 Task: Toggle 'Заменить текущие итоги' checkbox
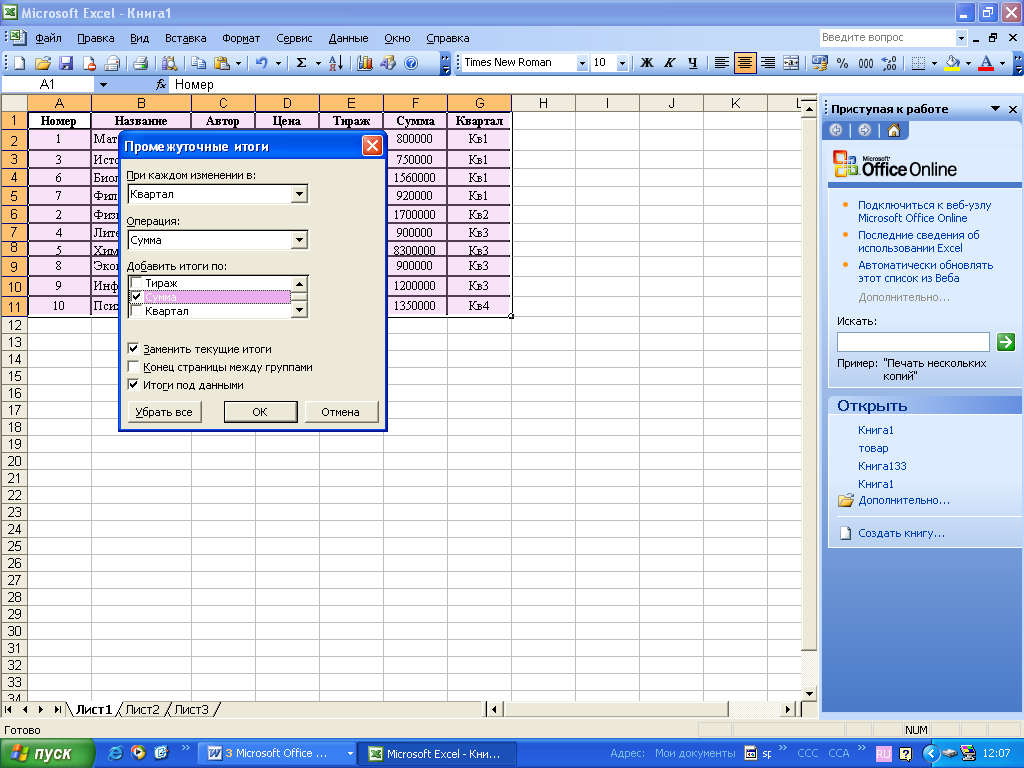tap(133, 349)
